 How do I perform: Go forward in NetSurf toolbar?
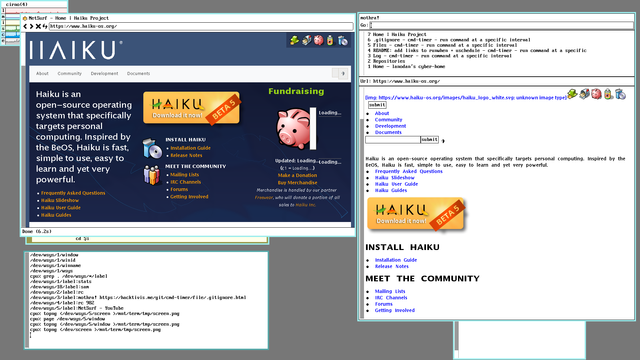pos(31,26)
